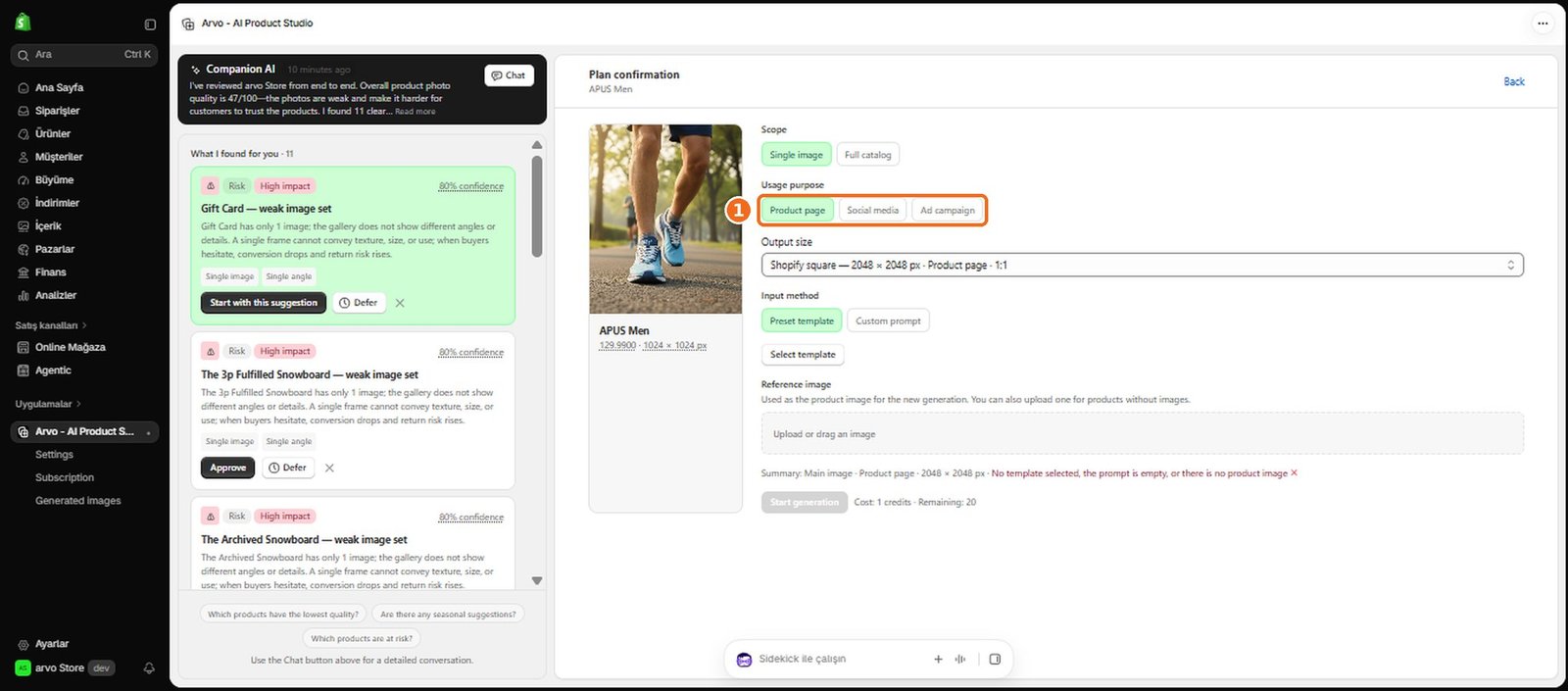The height and width of the screenshot is (691, 1568).
Task: Open the Chat button in Companion AI
Action: (509, 75)
